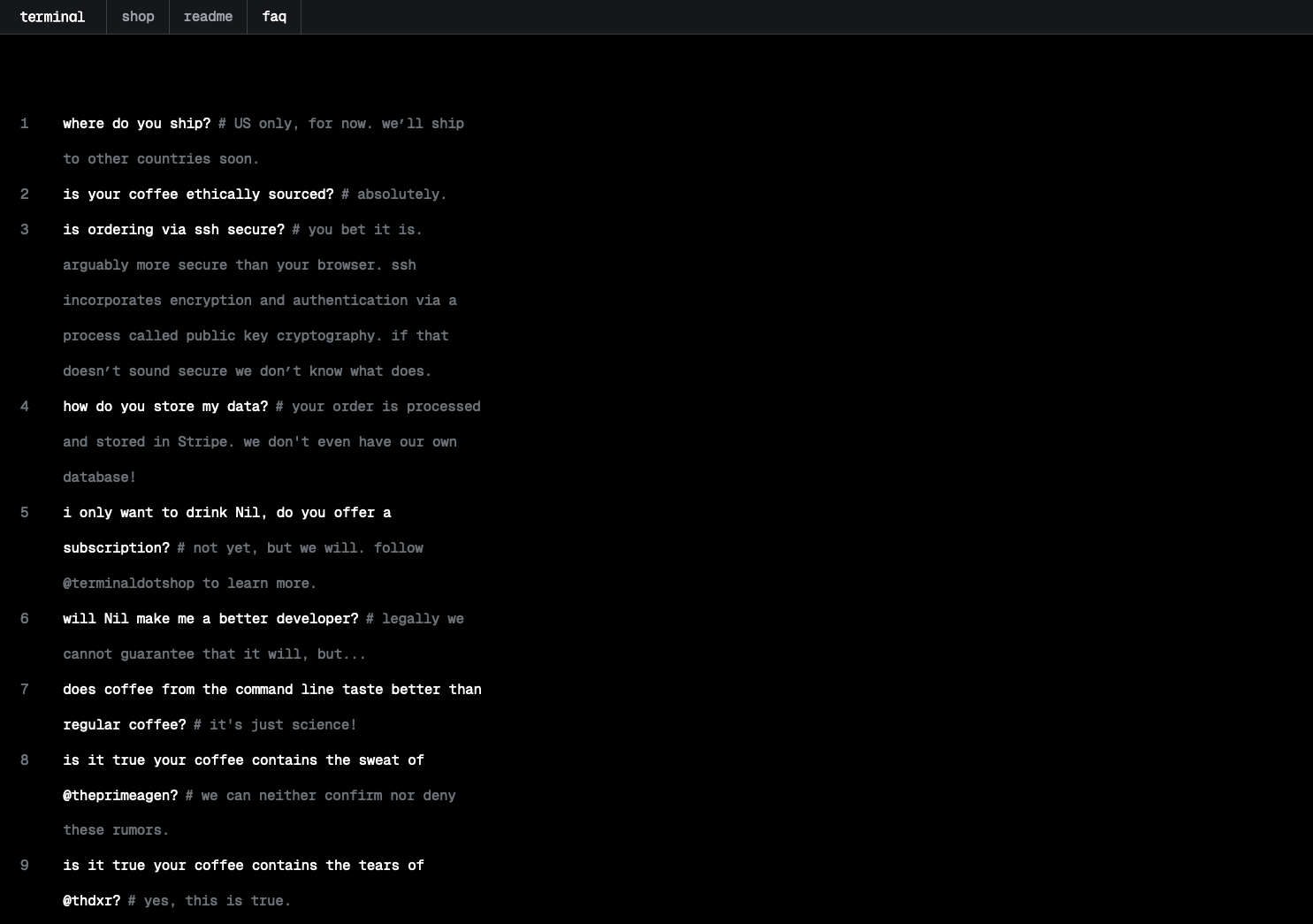Click 'to other countries soon.' line
This screenshot has width=1313, height=924.
pos(161,159)
